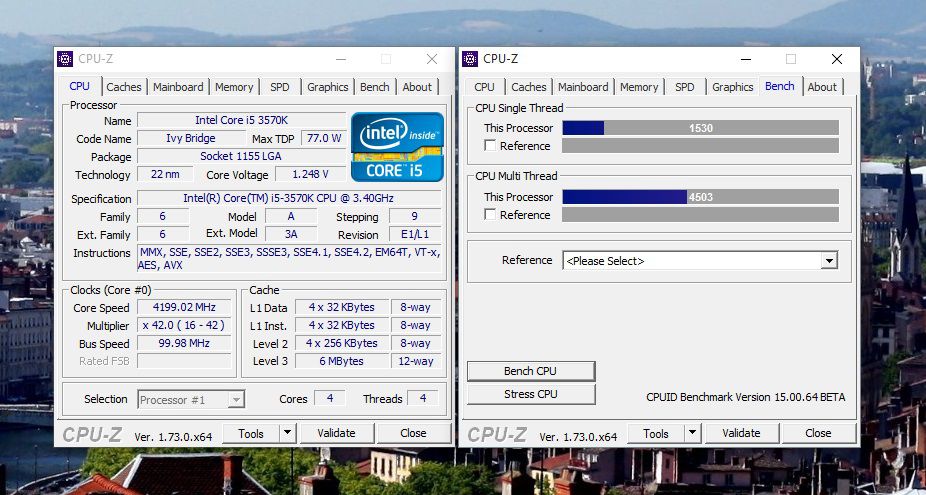Click Tools button in left window
This screenshot has height=495, width=926.
point(251,434)
